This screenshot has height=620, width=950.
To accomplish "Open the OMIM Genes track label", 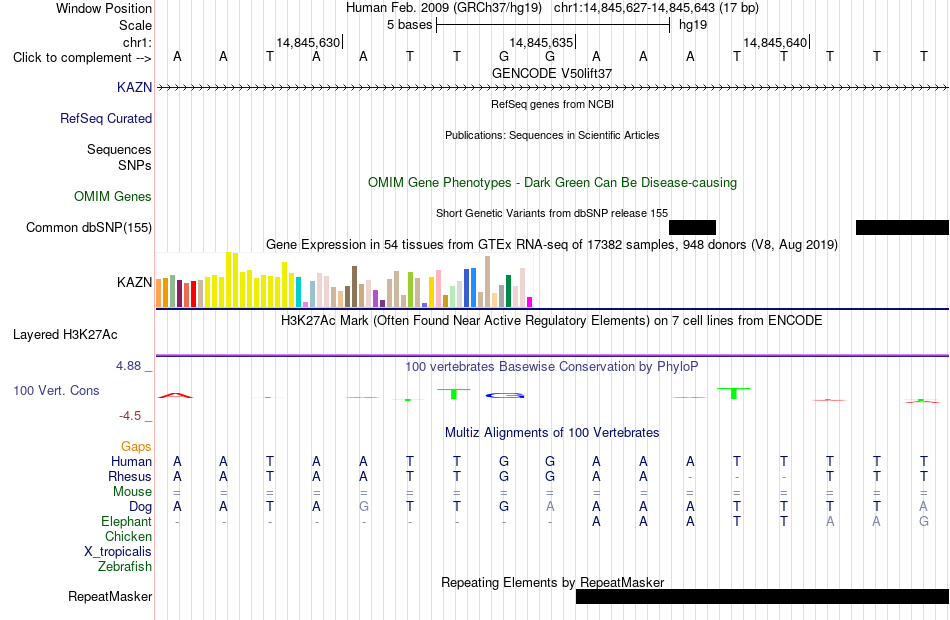I will pyautogui.click(x=113, y=196).
